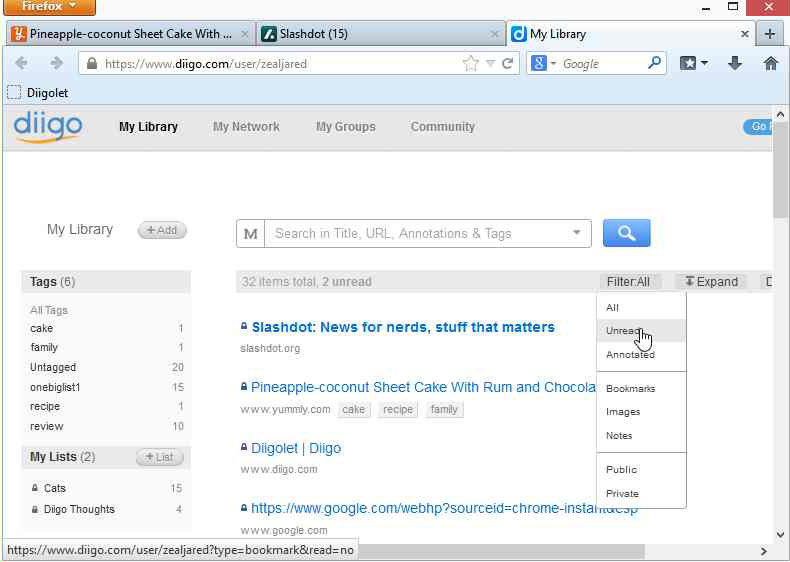The width and height of the screenshot is (790, 562).
Task: Click the bookmark star in the address bar
Action: coord(470,64)
